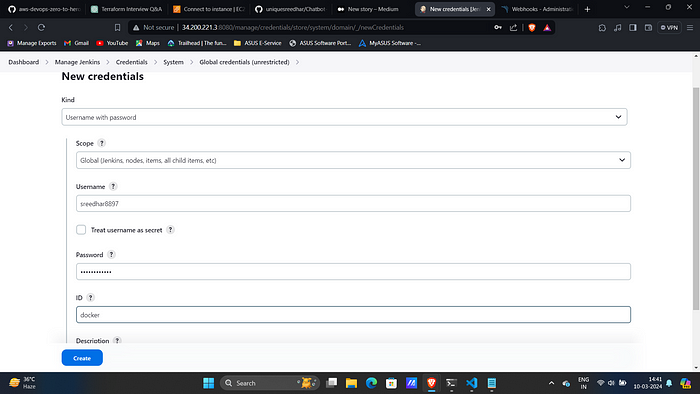Screen dimensions: 700x394
Task: Click the page vertical scrollbar
Action: [x=696, y=198]
